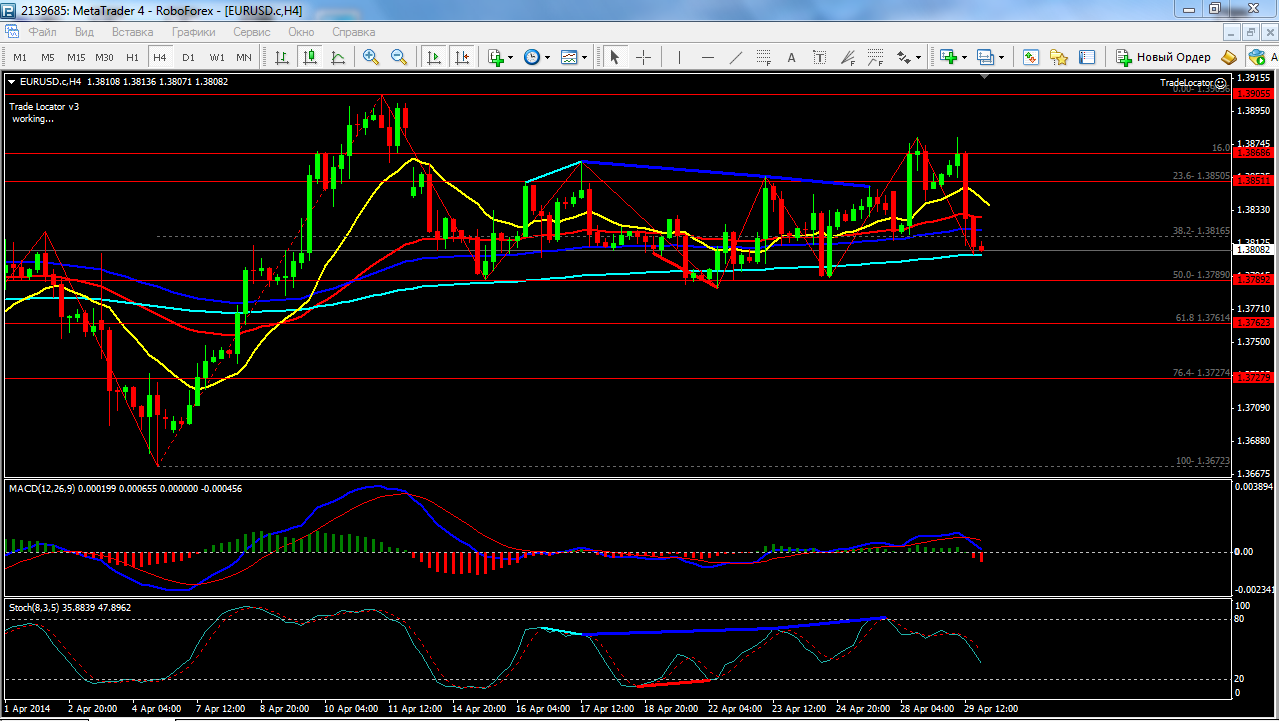Switch timeframe to W1
The width and height of the screenshot is (1279, 721).
click(217, 57)
